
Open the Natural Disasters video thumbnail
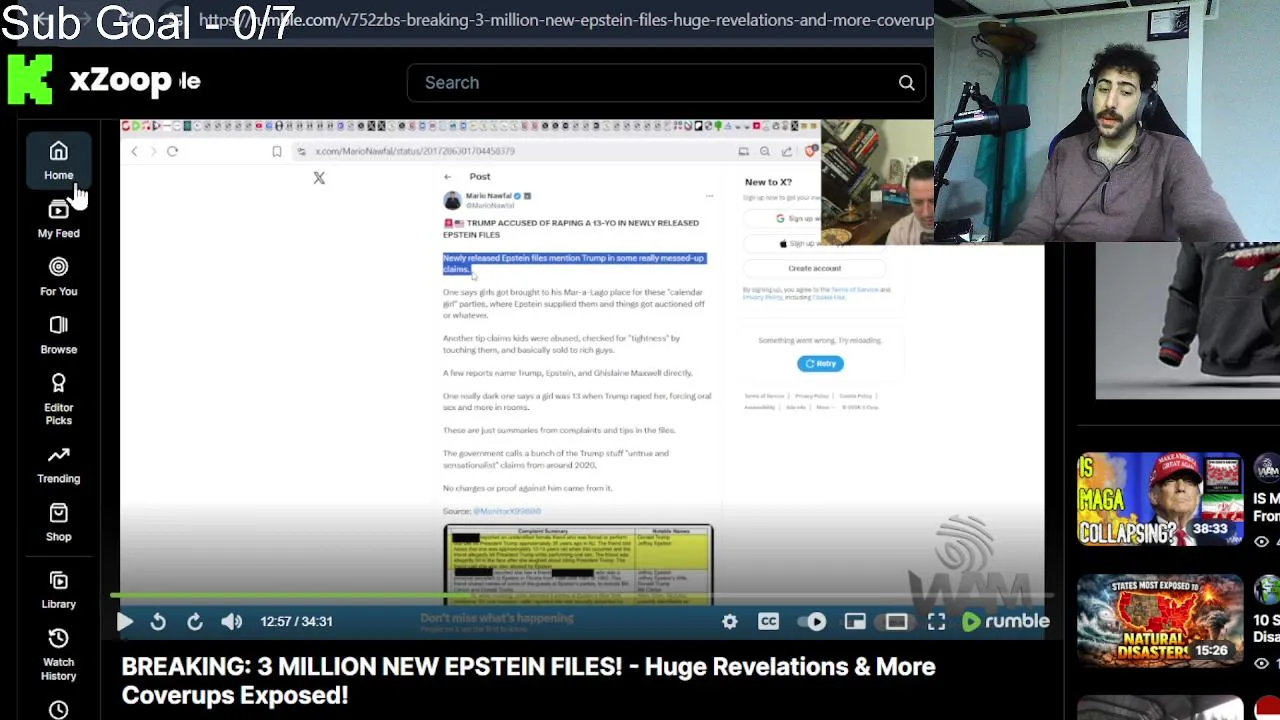coord(1160,621)
